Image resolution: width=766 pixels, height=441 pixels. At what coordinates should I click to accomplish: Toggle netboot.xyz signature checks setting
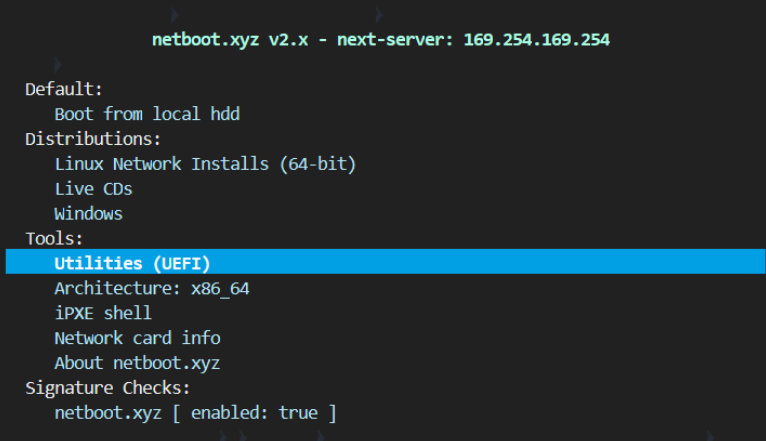(x=195, y=413)
